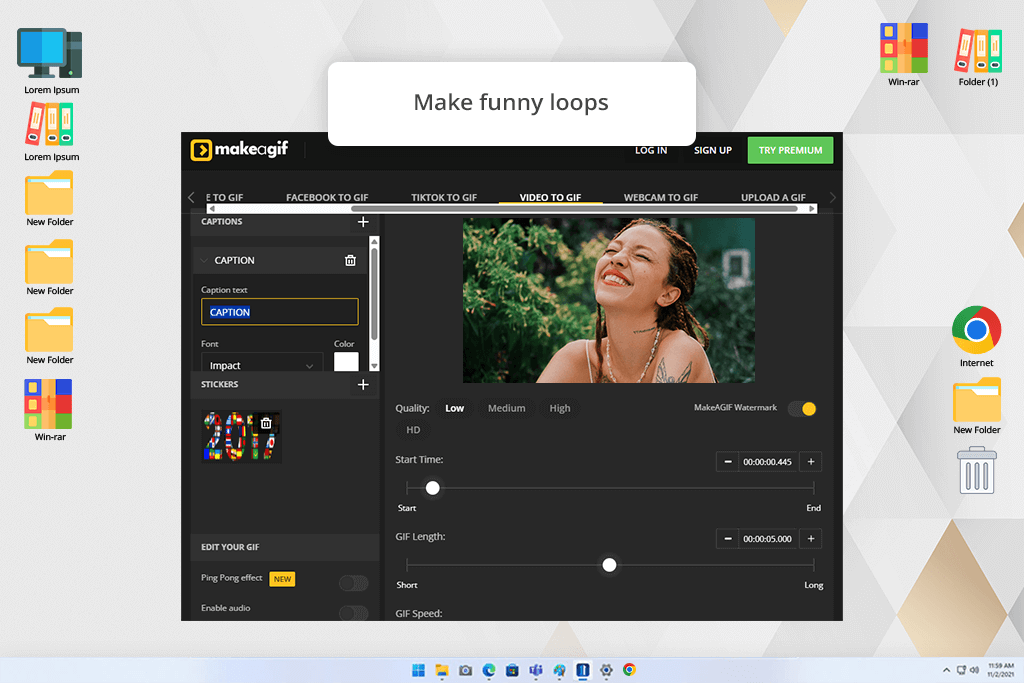The image size is (1024, 683).
Task: Collapse the CAPTION section chevron
Action: [x=204, y=261]
